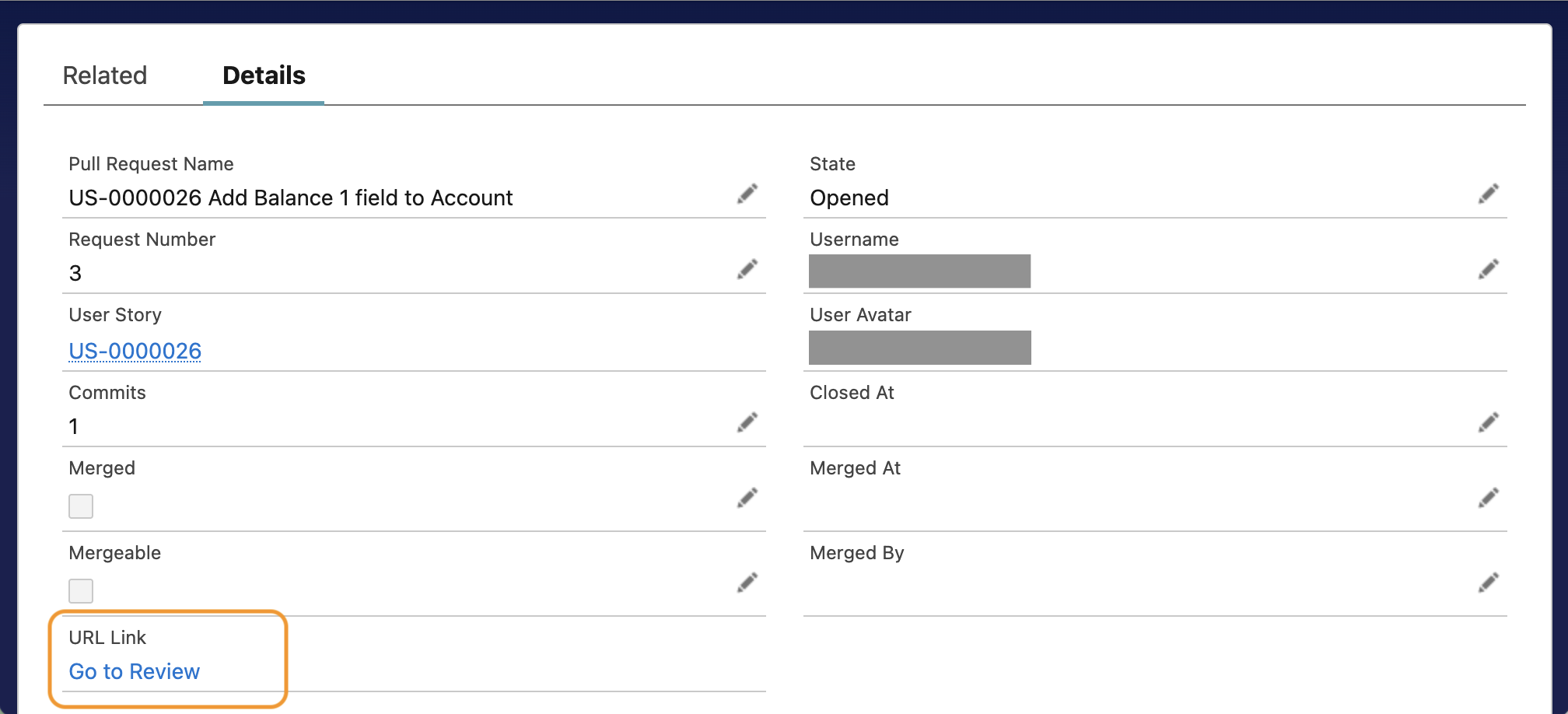
Task: Switch to the Related tab
Action: [105, 75]
